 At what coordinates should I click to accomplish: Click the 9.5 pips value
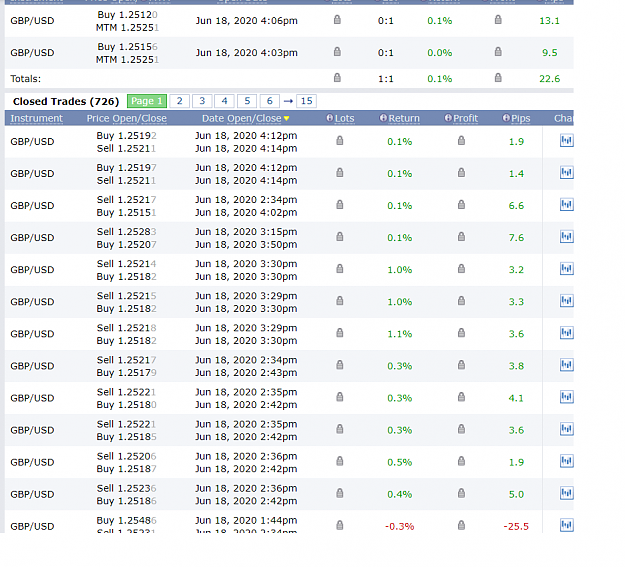tap(550, 53)
